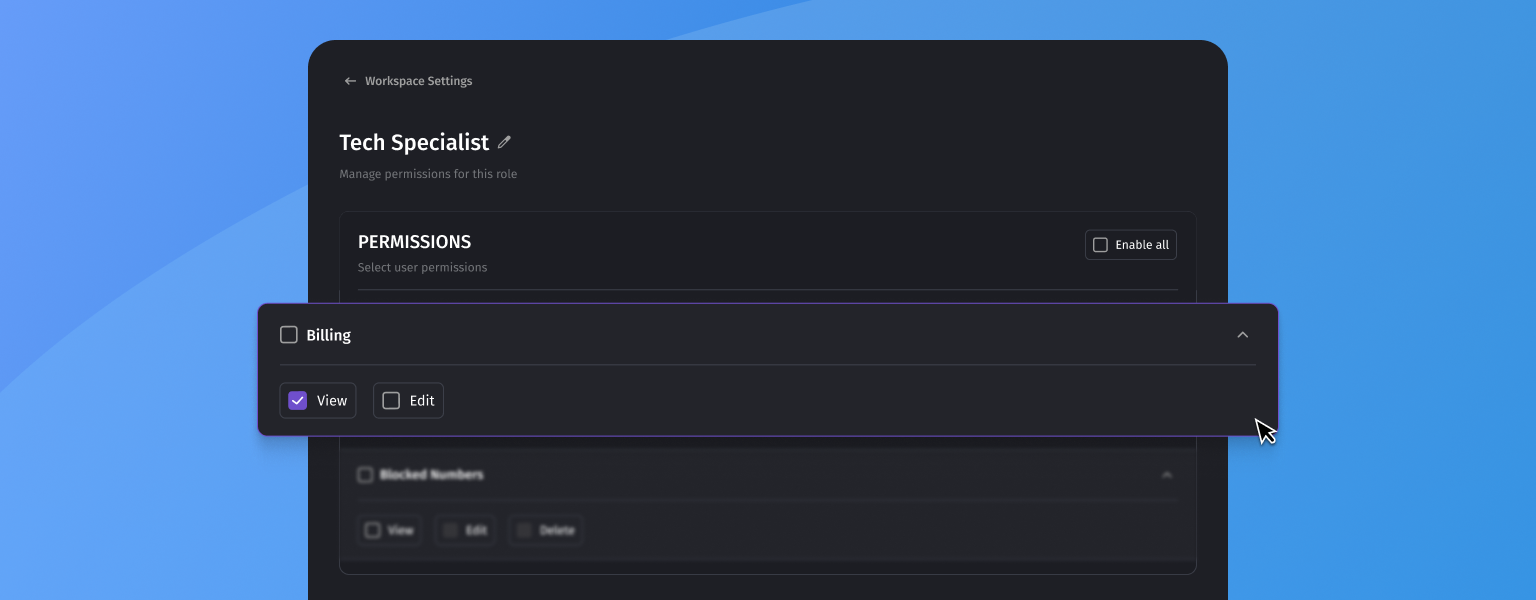Click the back arrow icon beside Workspace Settings

[350, 81]
